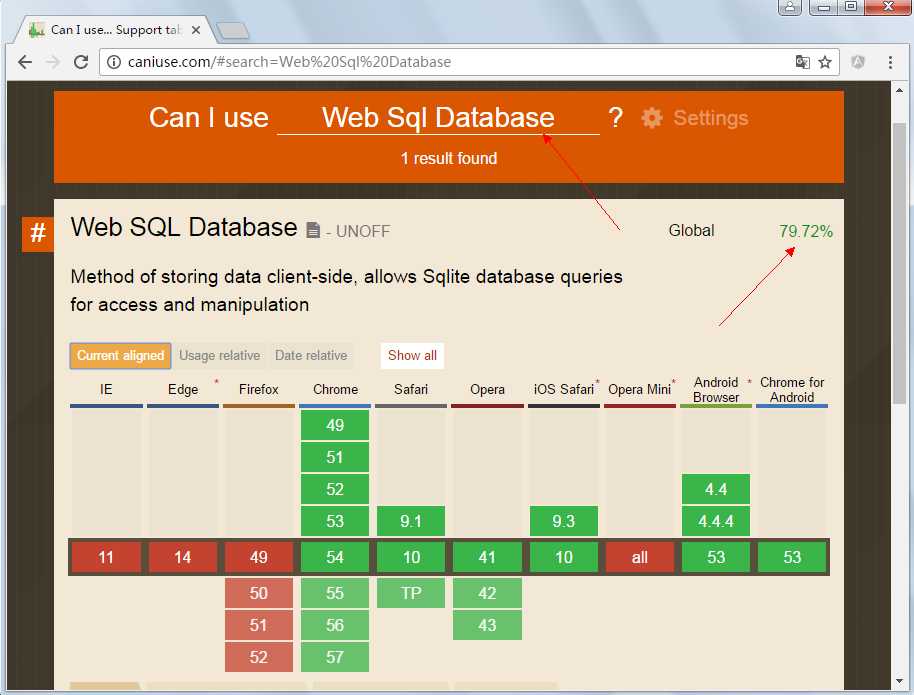914x695 pixels.
Task: Click the Edge 14 unsupported cell
Action: (x=182, y=557)
